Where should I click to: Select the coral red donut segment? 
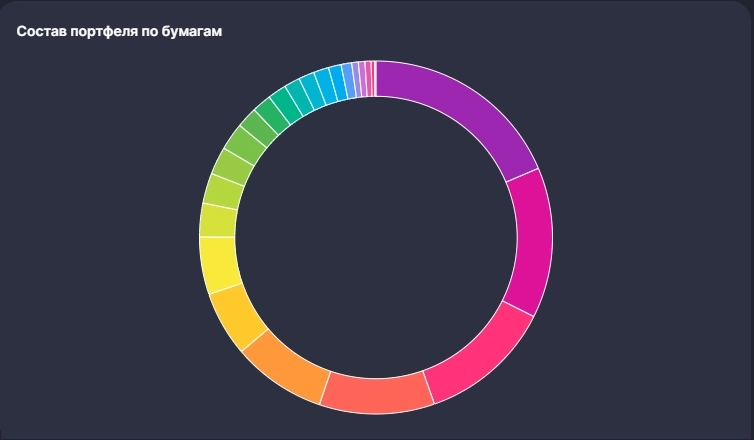[x=377, y=394]
